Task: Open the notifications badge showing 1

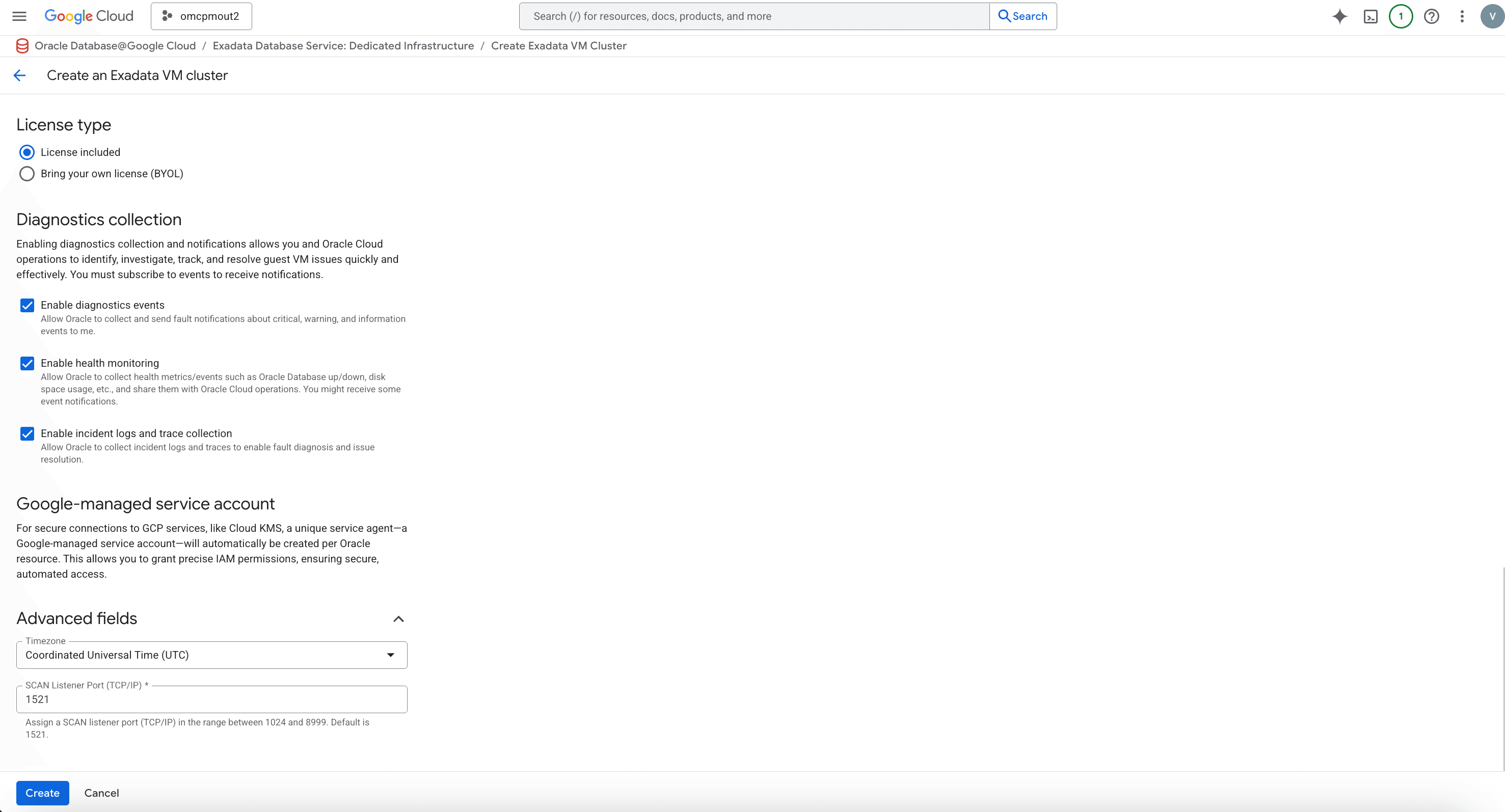Action: coord(1401,16)
